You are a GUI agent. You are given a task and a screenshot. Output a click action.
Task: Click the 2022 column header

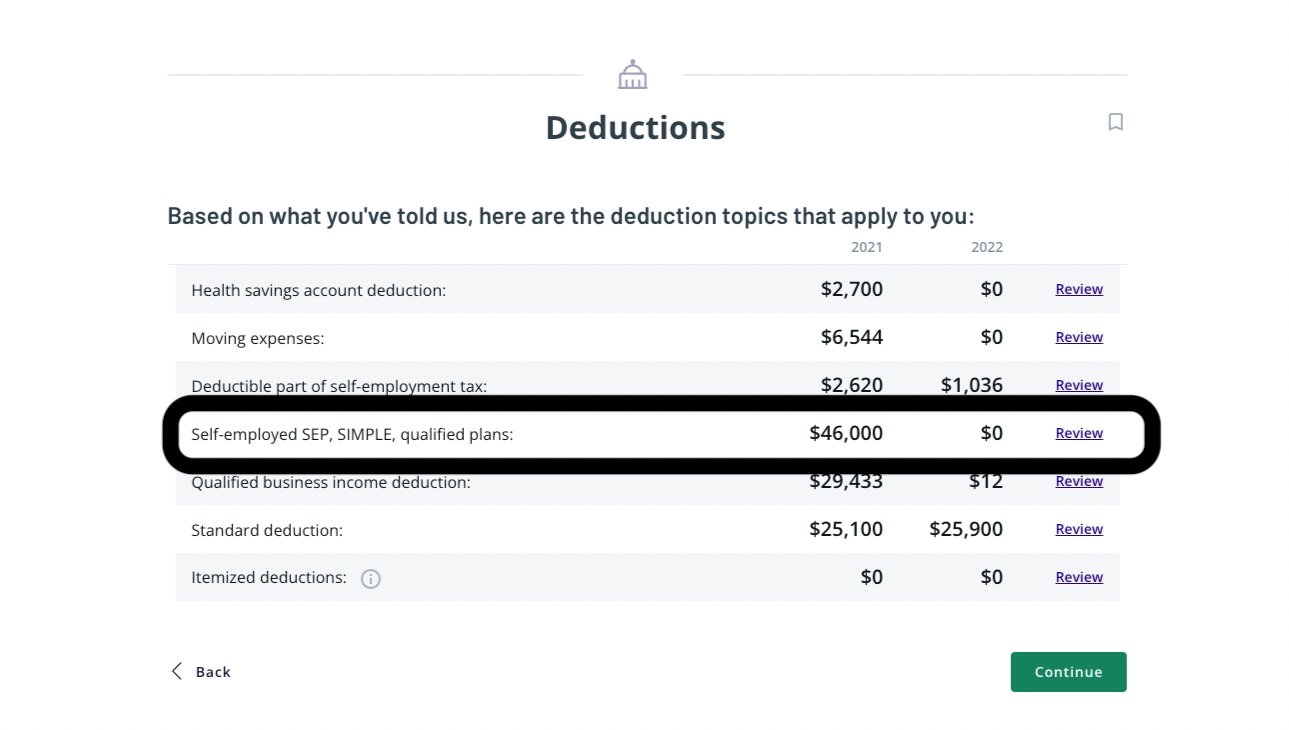(x=987, y=247)
